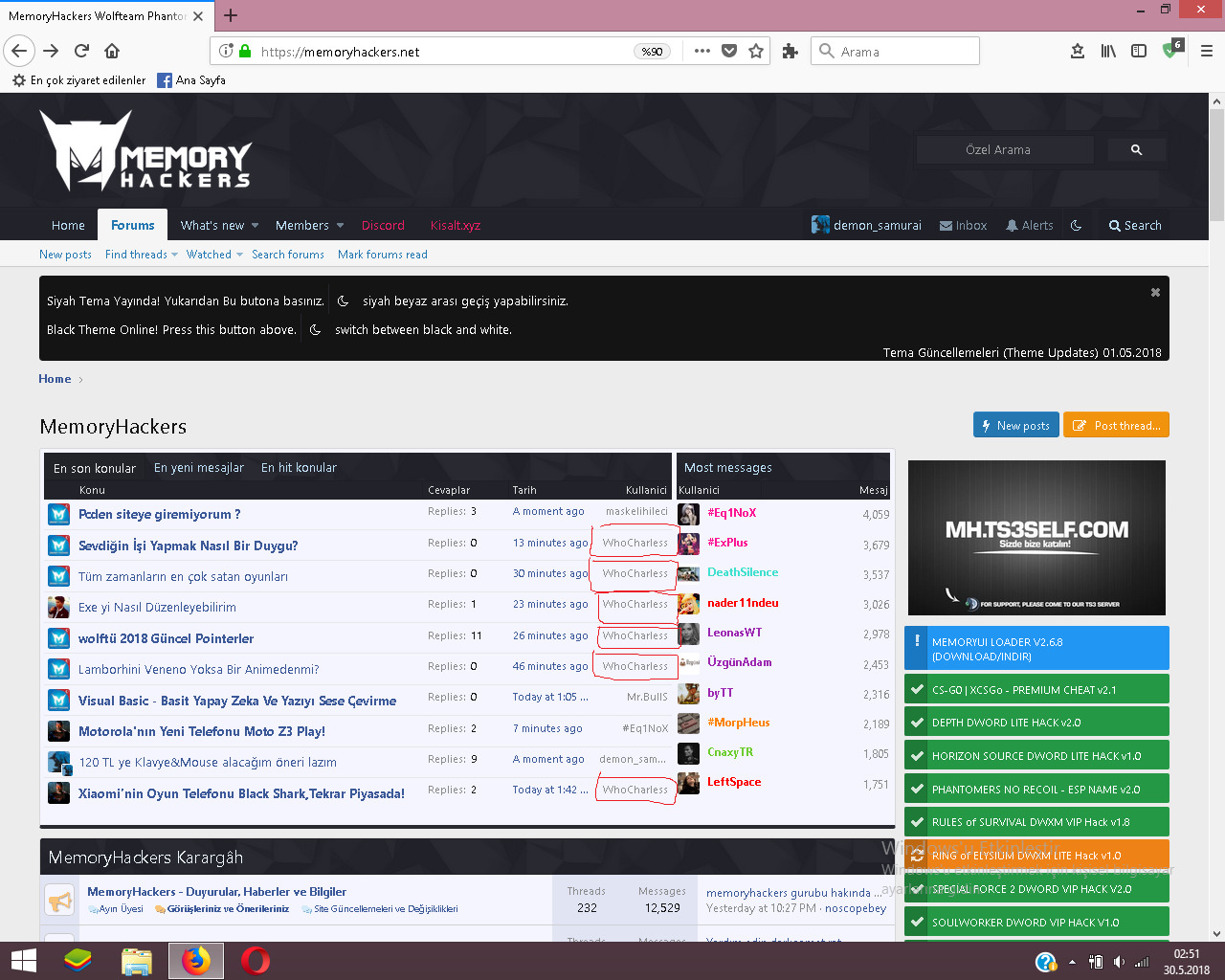This screenshot has width=1225, height=980.
Task: Click the navbar Search link
Action: 1135,225
